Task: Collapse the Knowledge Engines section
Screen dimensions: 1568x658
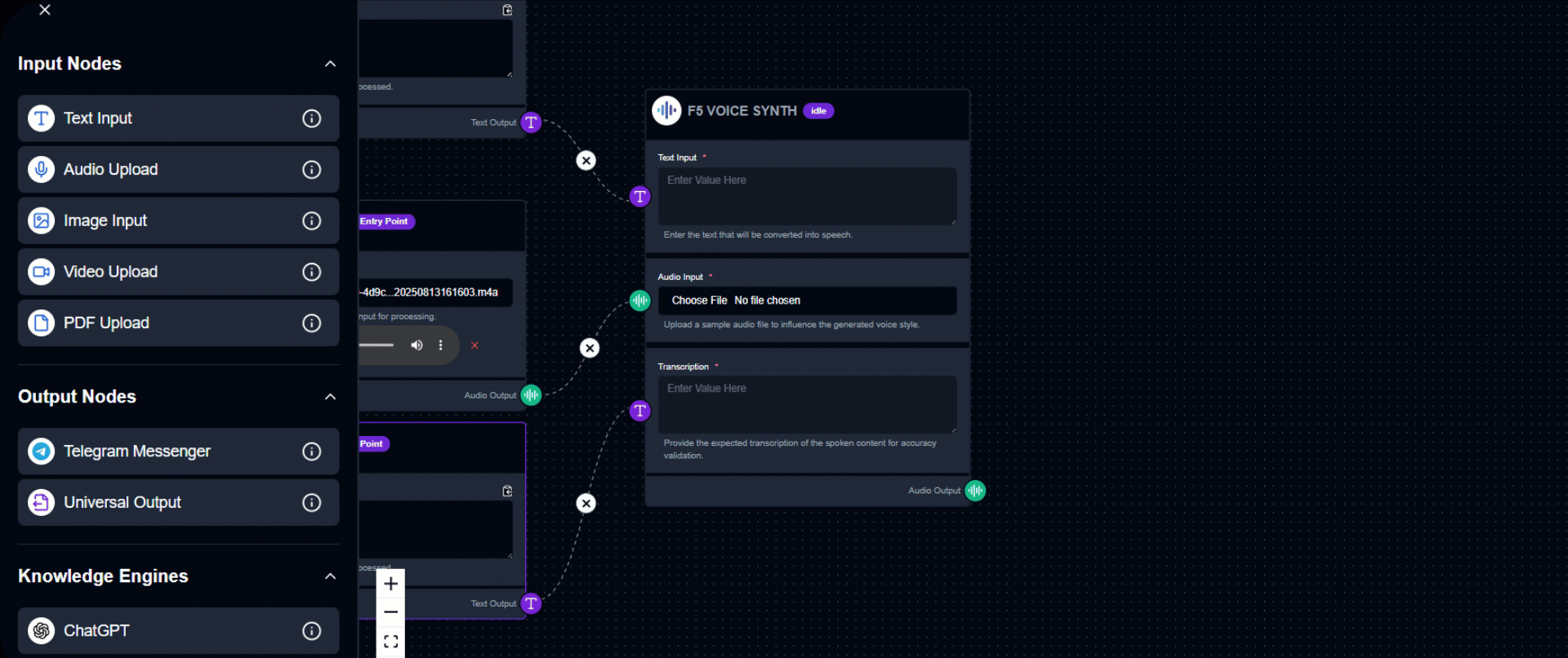Action: 330,576
